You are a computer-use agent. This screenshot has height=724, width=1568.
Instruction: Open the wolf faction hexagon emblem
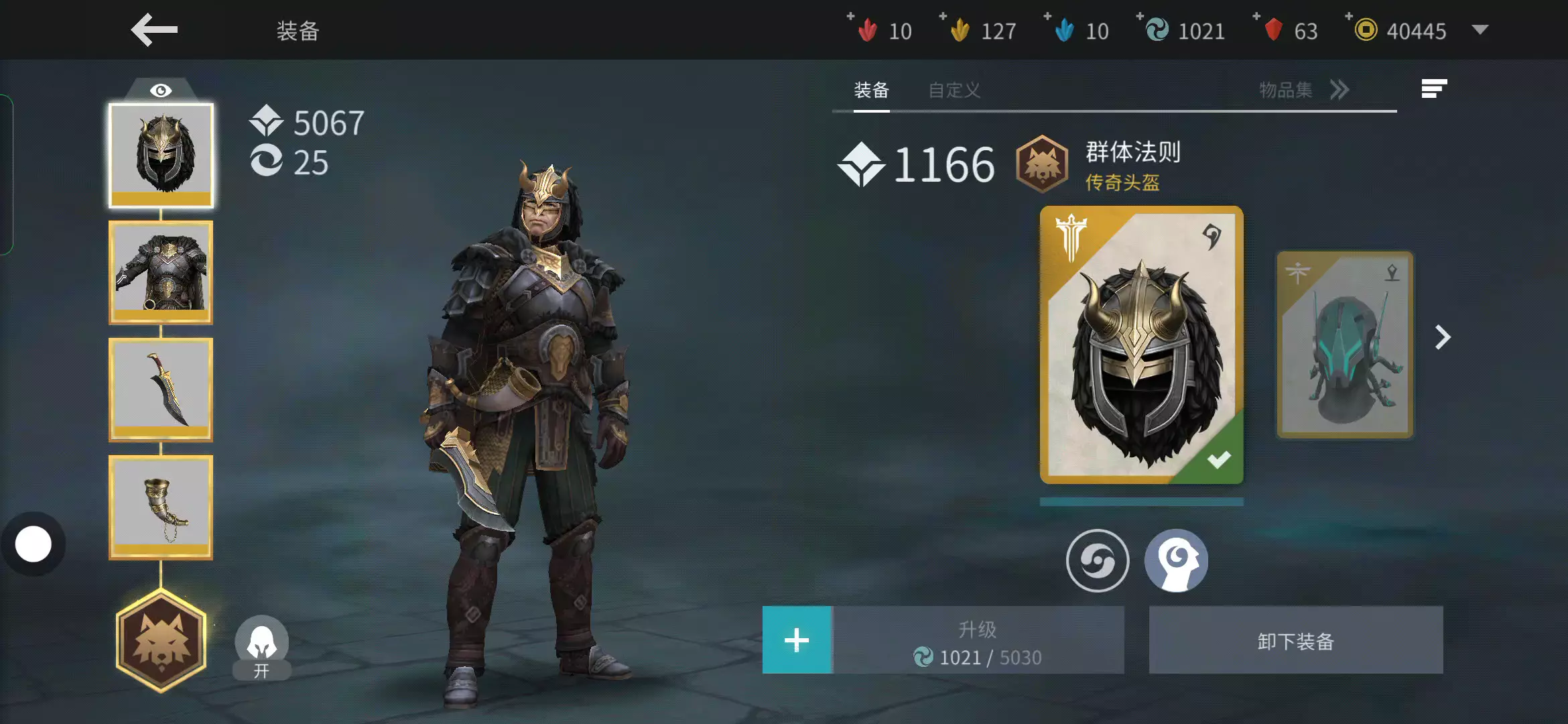[x=161, y=641]
